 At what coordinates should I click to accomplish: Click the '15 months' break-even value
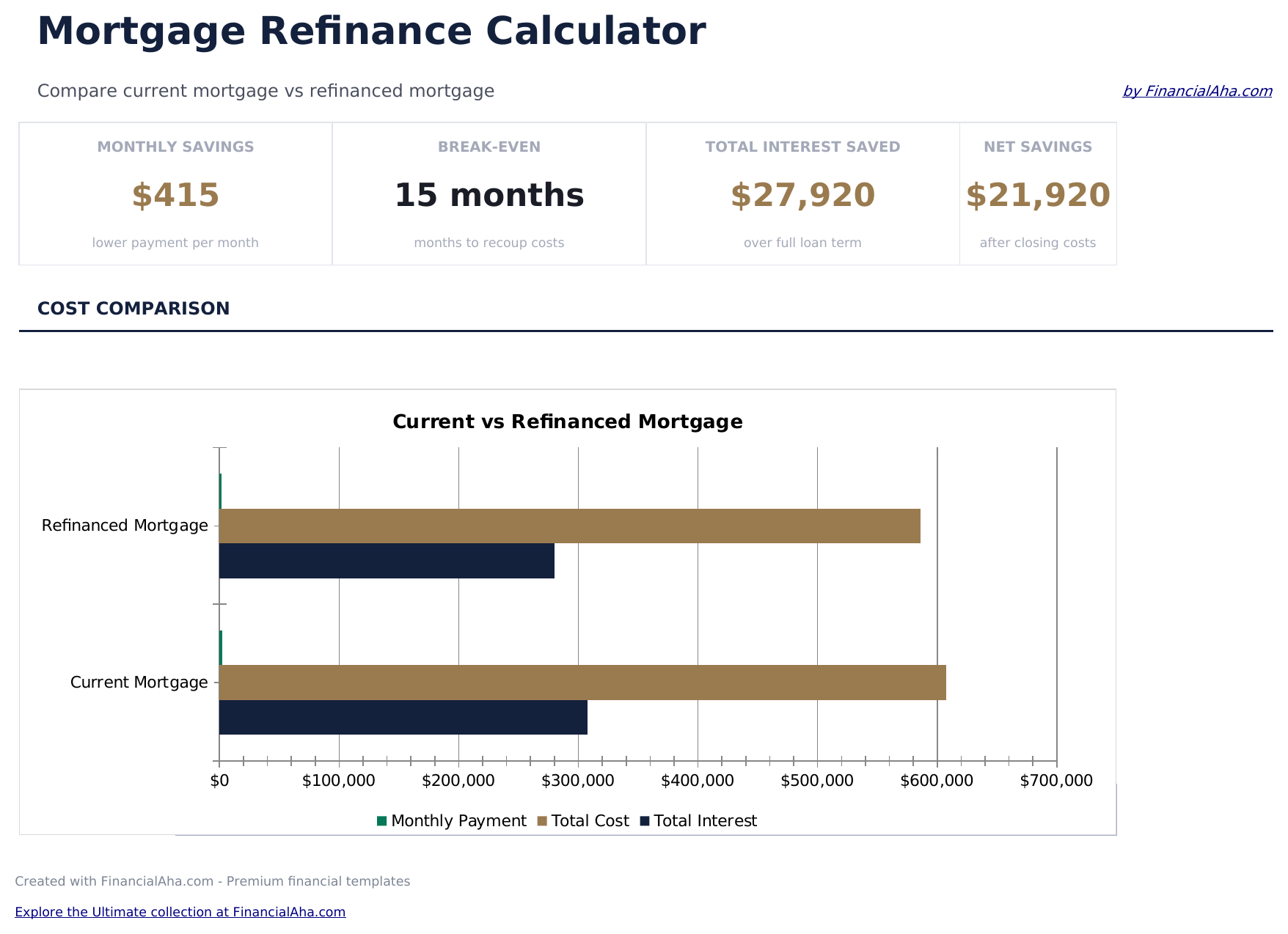489,196
